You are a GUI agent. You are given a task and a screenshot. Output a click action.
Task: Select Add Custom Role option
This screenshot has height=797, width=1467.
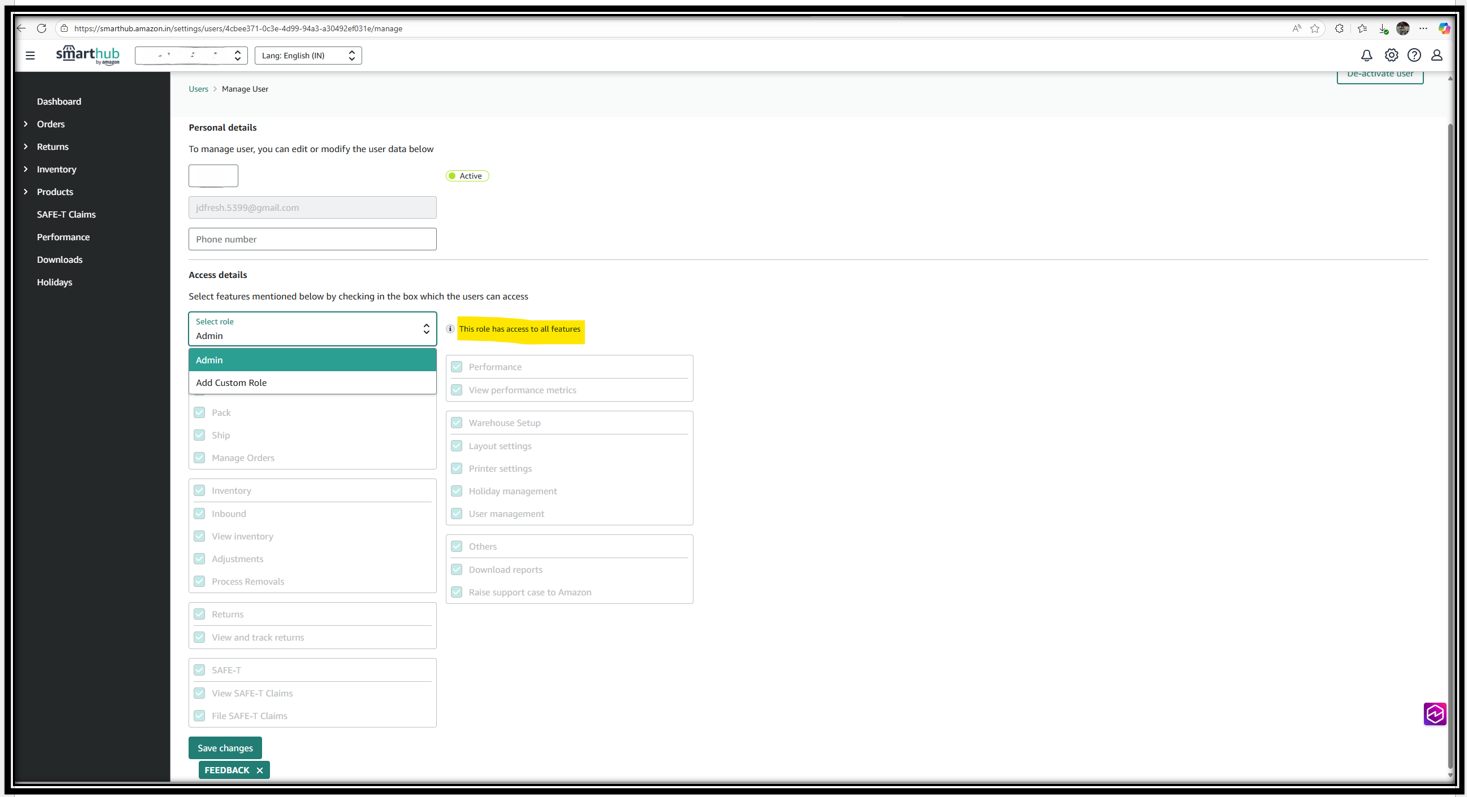[231, 383]
